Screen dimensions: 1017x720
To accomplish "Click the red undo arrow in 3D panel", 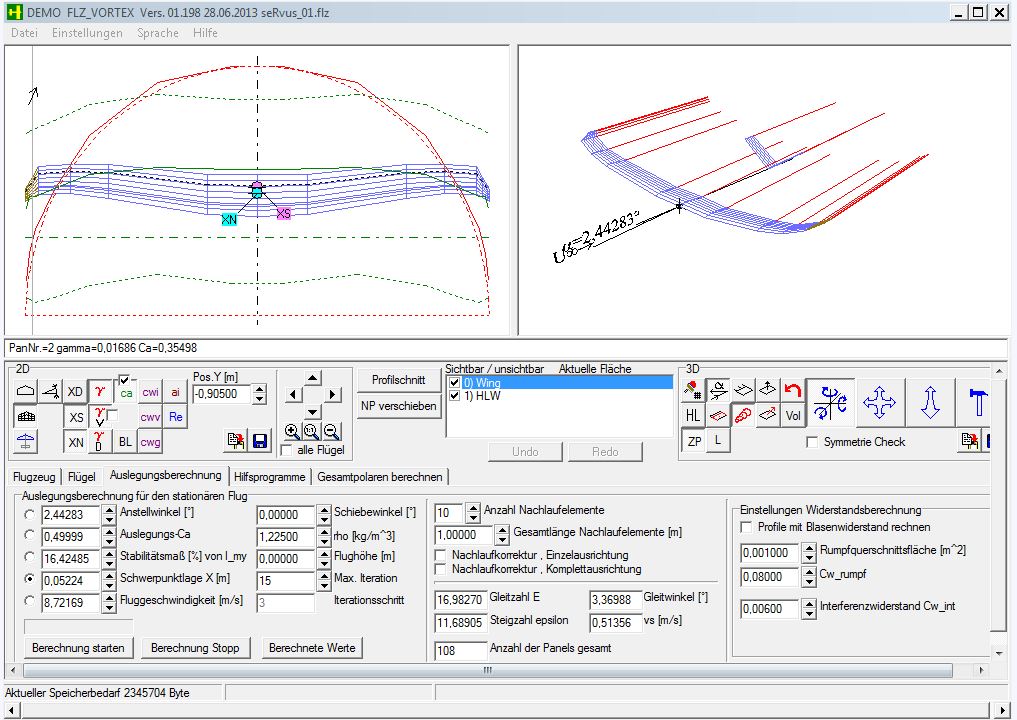I will pyautogui.click(x=793, y=390).
